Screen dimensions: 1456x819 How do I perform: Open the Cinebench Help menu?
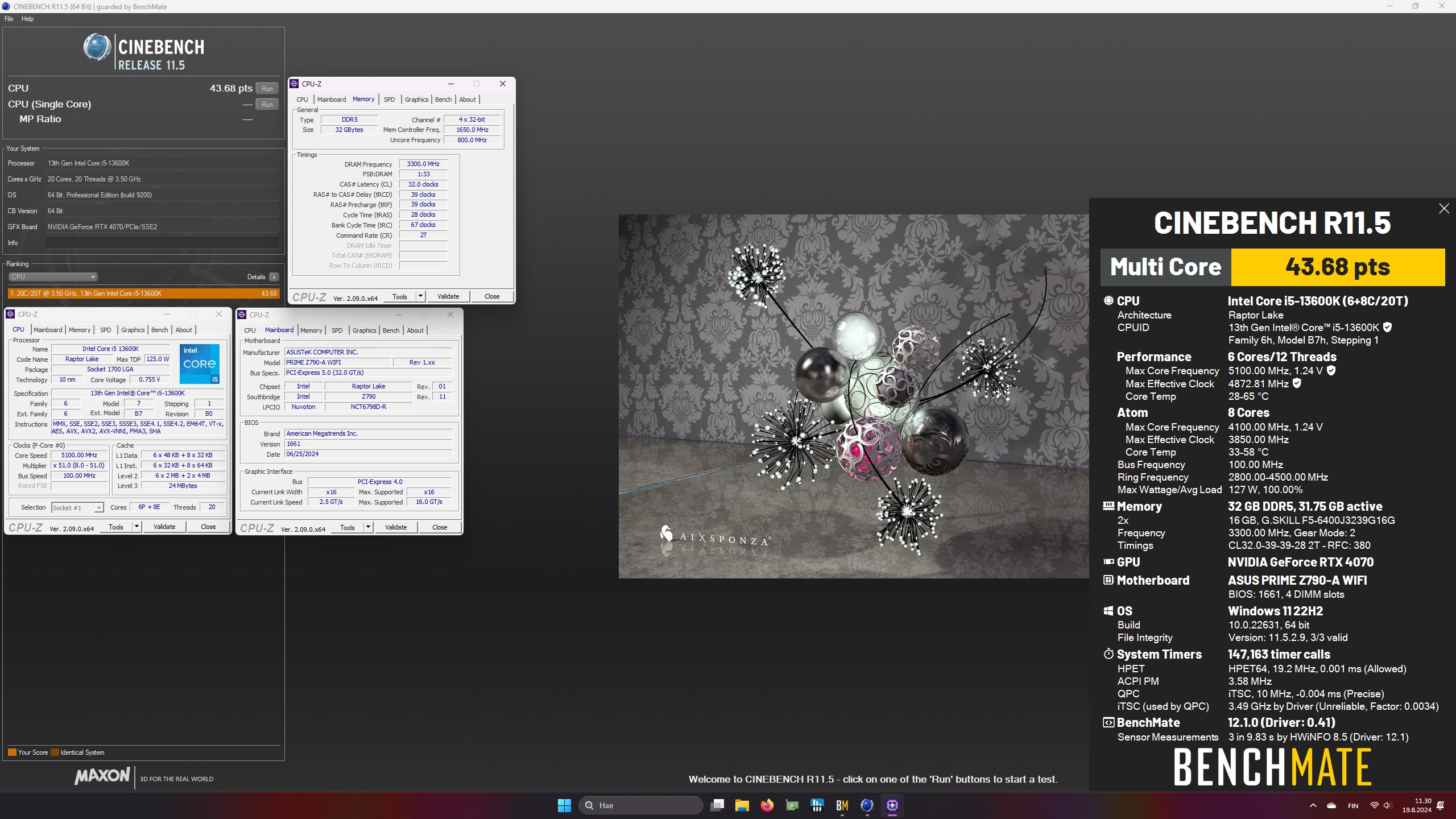tap(27, 19)
